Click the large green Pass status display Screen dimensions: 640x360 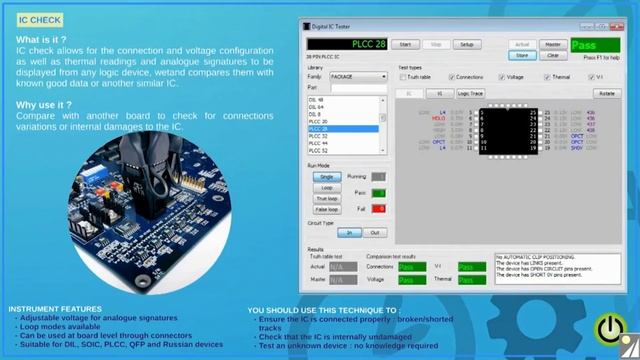595,45
